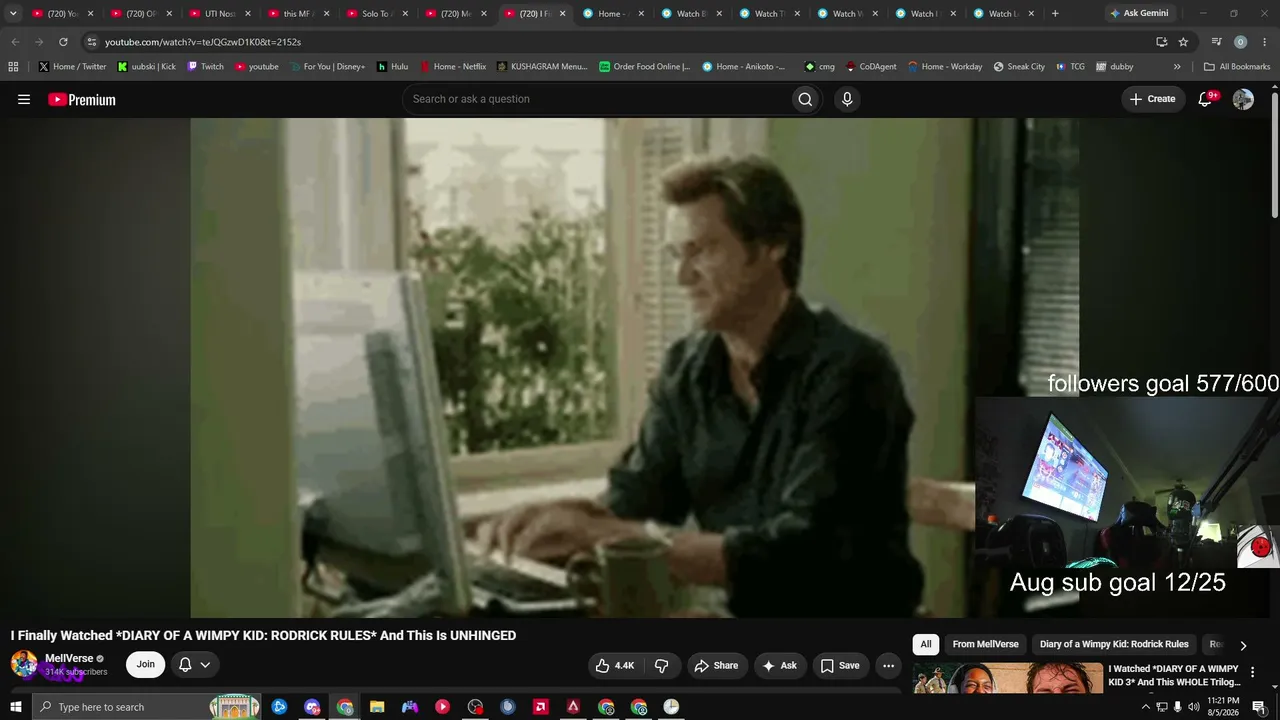Screen dimensions: 1280x720
Task: Switch to the 'UTI Nos' tab
Action: (220, 14)
